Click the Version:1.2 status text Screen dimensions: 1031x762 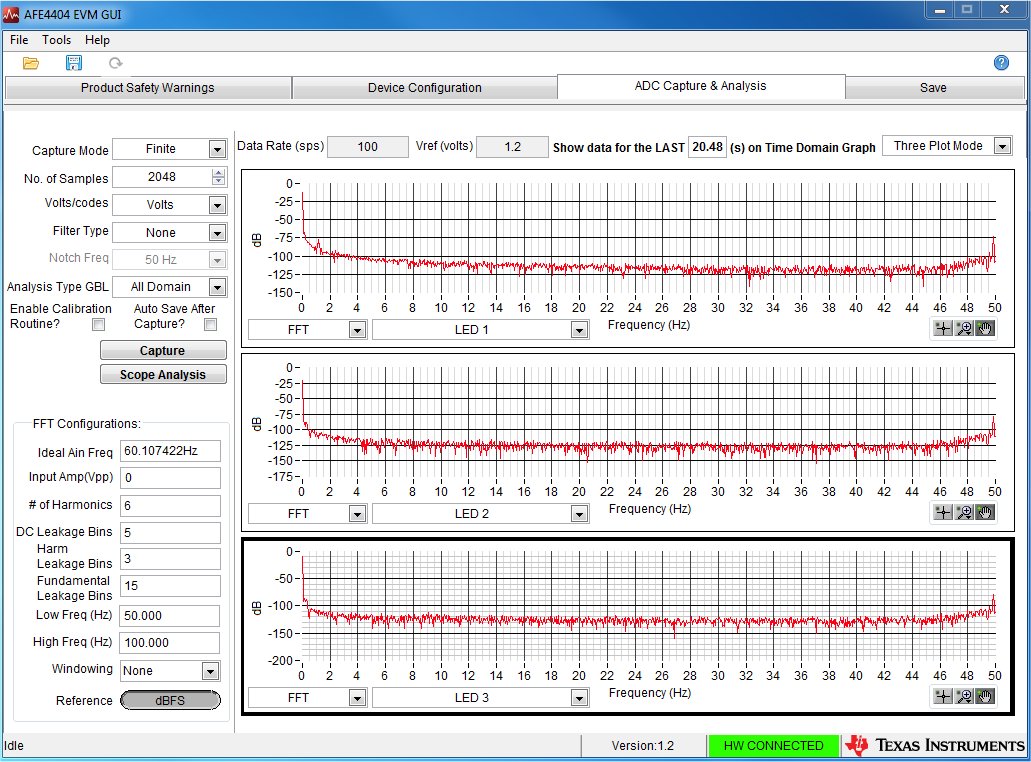[642, 746]
